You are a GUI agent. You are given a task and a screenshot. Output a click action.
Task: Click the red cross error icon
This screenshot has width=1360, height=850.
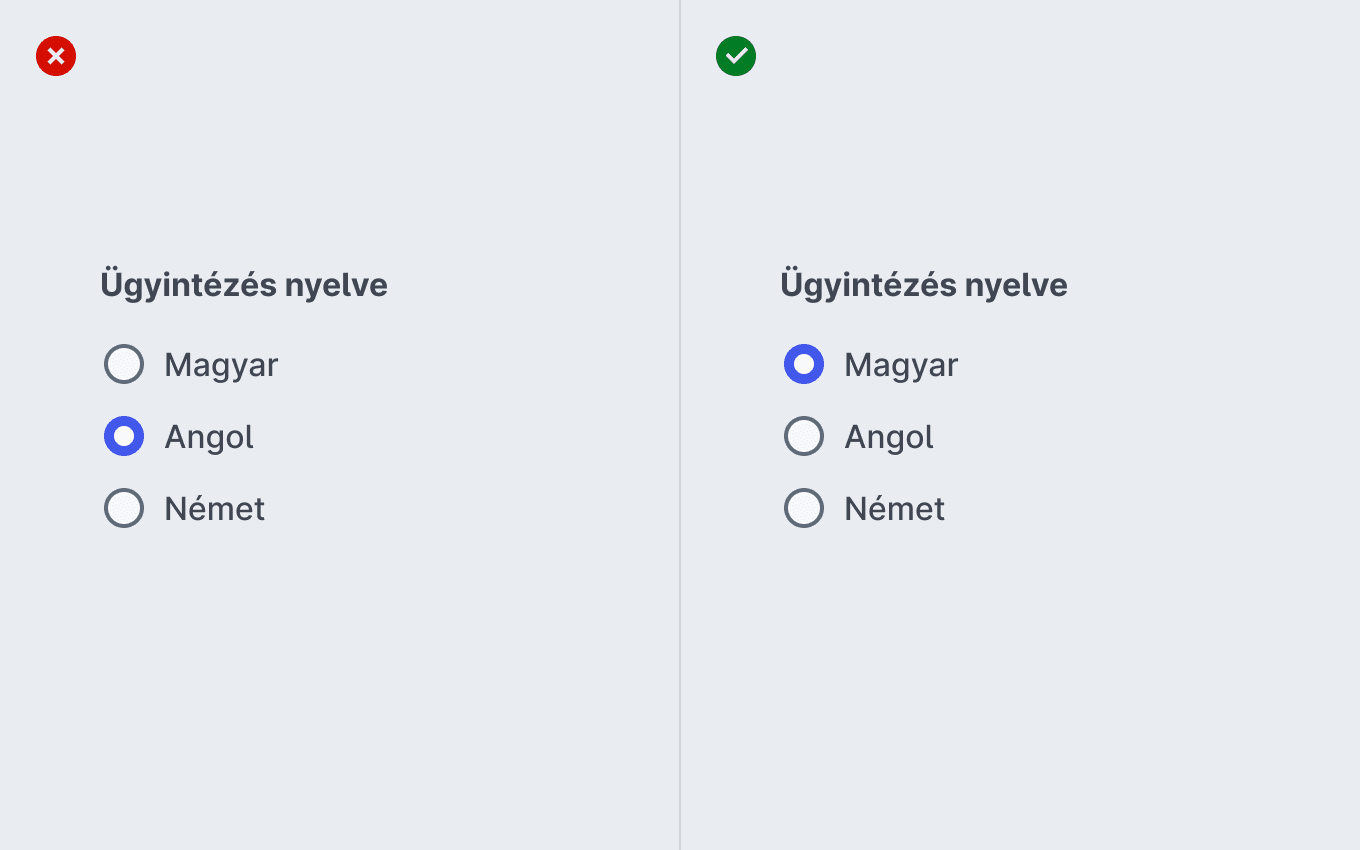point(56,56)
